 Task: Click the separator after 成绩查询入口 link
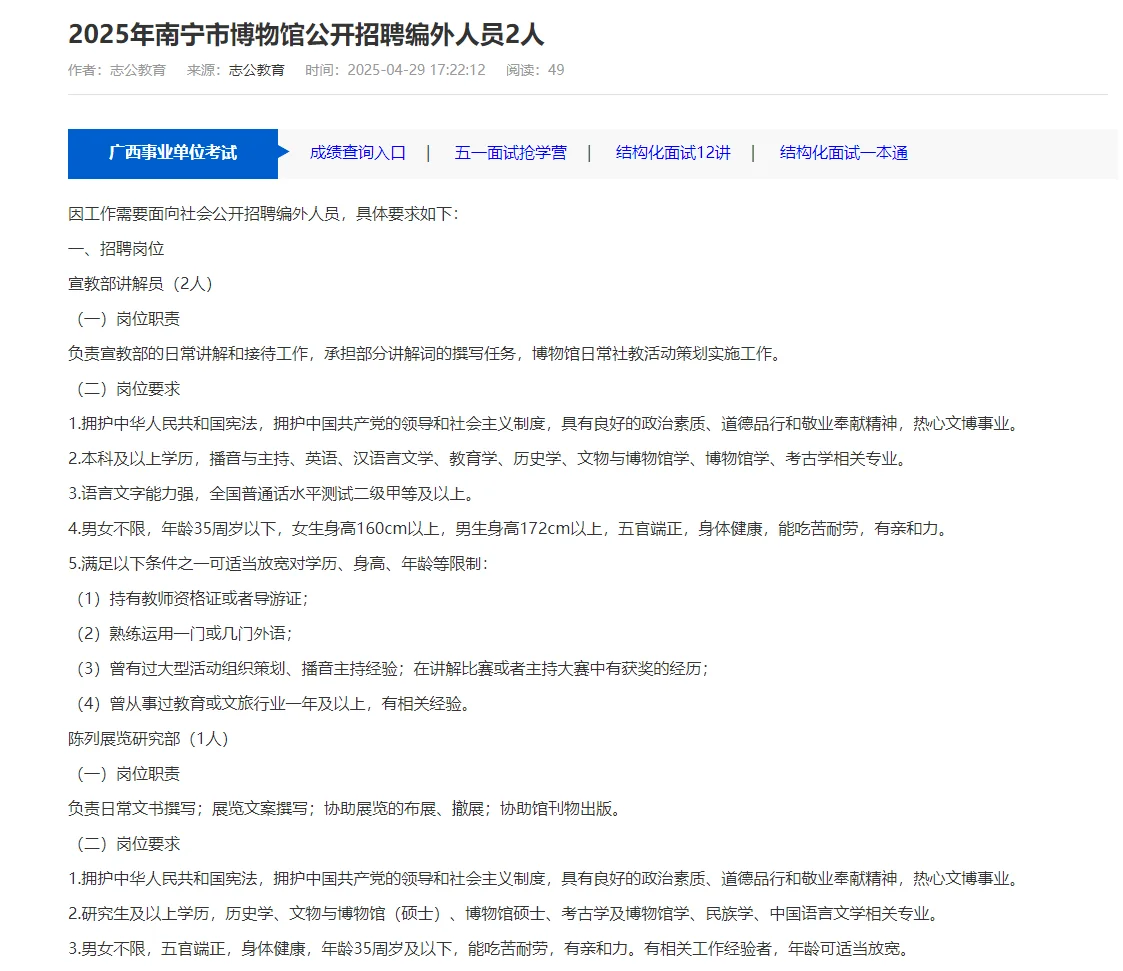430,153
